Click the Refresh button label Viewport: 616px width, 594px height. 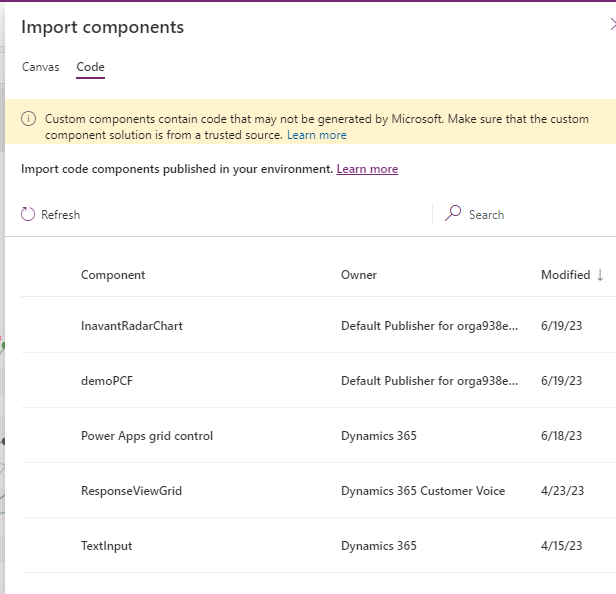60,215
